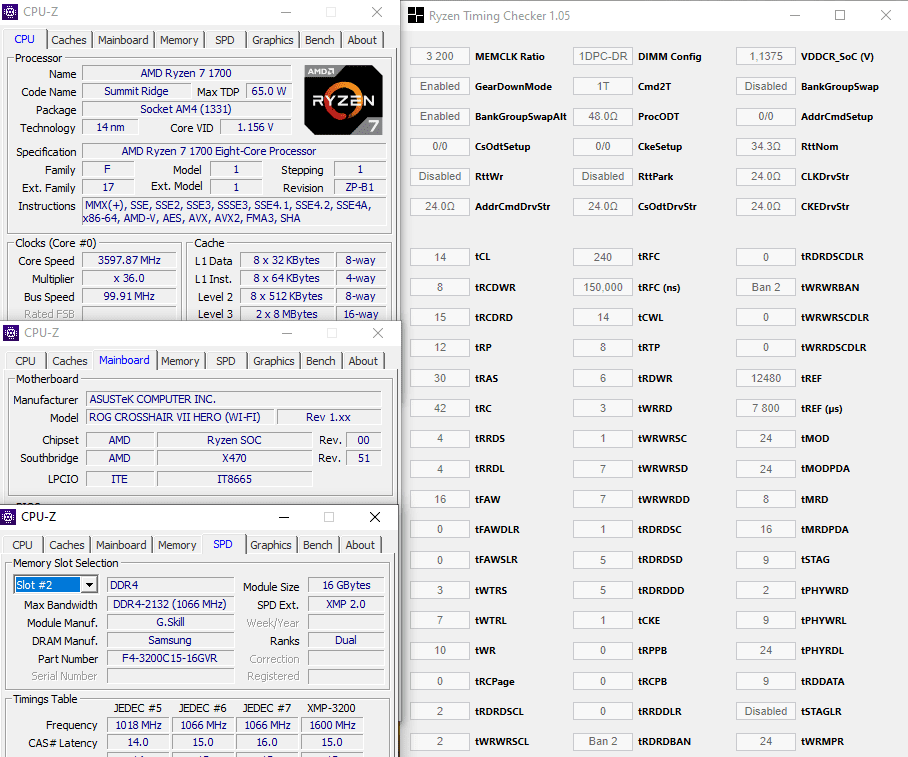Click the Module Manuf. G.Skill field

[170, 622]
